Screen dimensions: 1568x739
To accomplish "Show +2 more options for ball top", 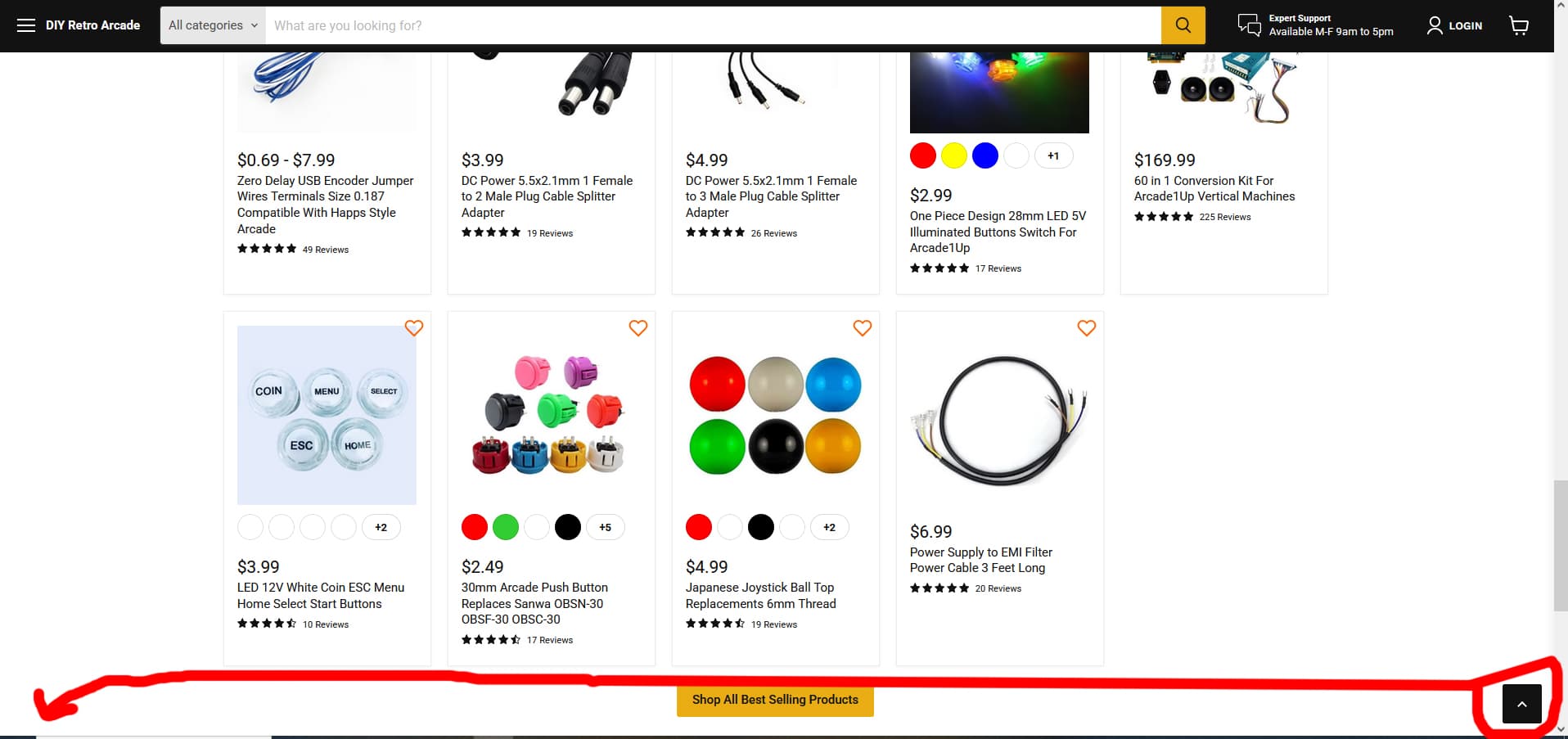I will click(x=829, y=527).
